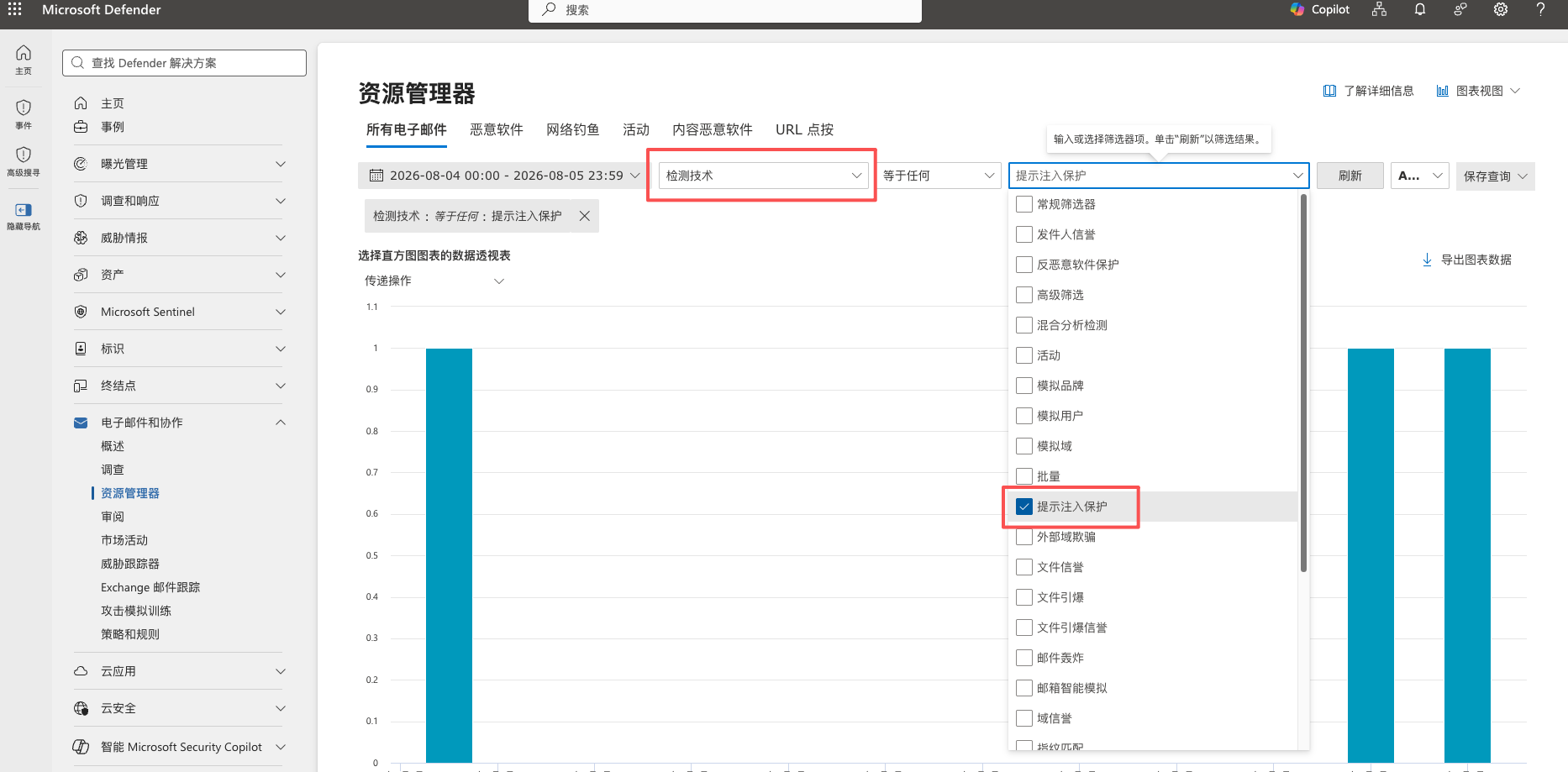Switch to the 所有电子邮件 tab
This screenshot has width=1568, height=772.
coord(407,129)
